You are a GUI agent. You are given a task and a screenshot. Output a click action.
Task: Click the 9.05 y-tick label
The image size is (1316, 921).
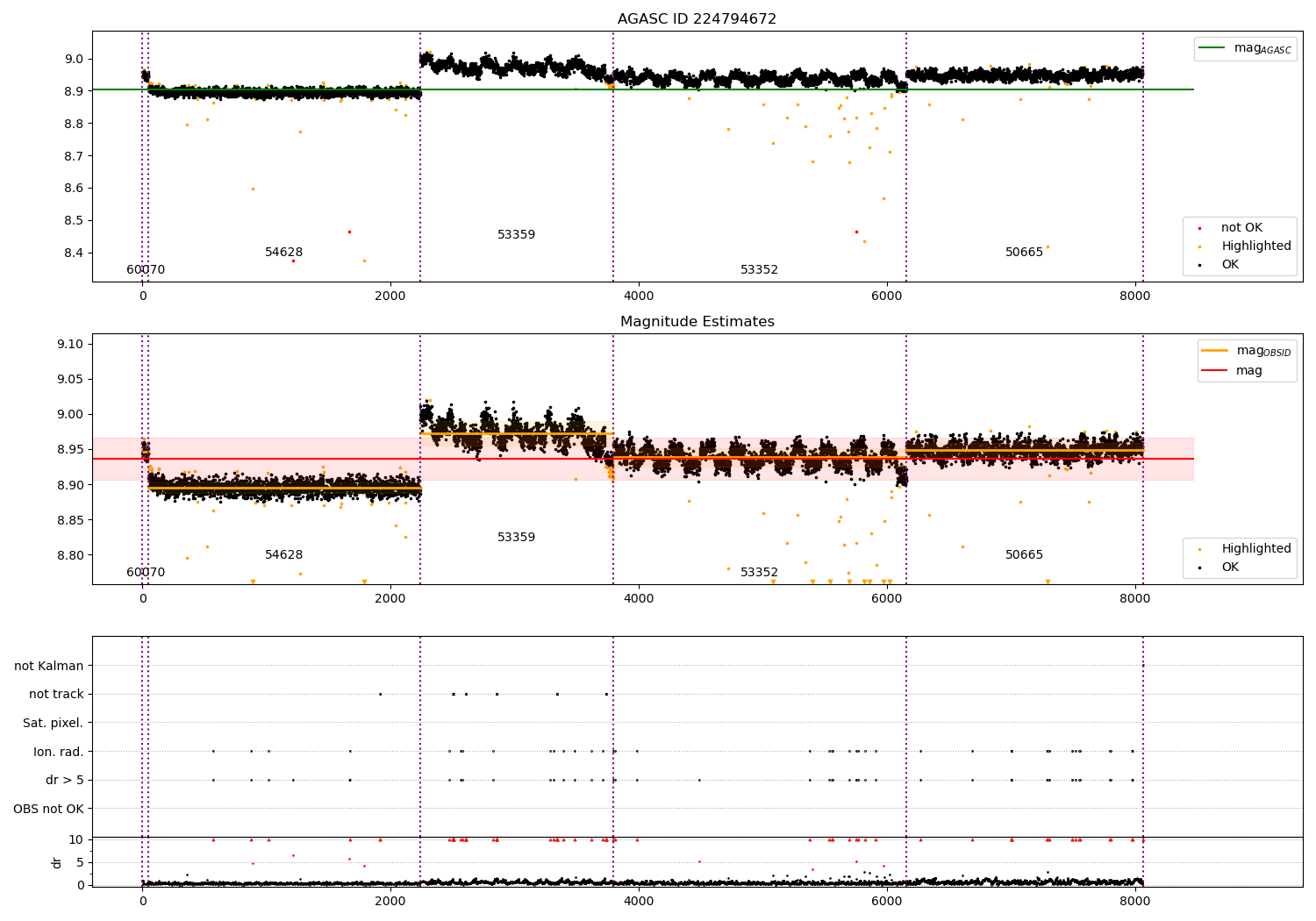(69, 380)
